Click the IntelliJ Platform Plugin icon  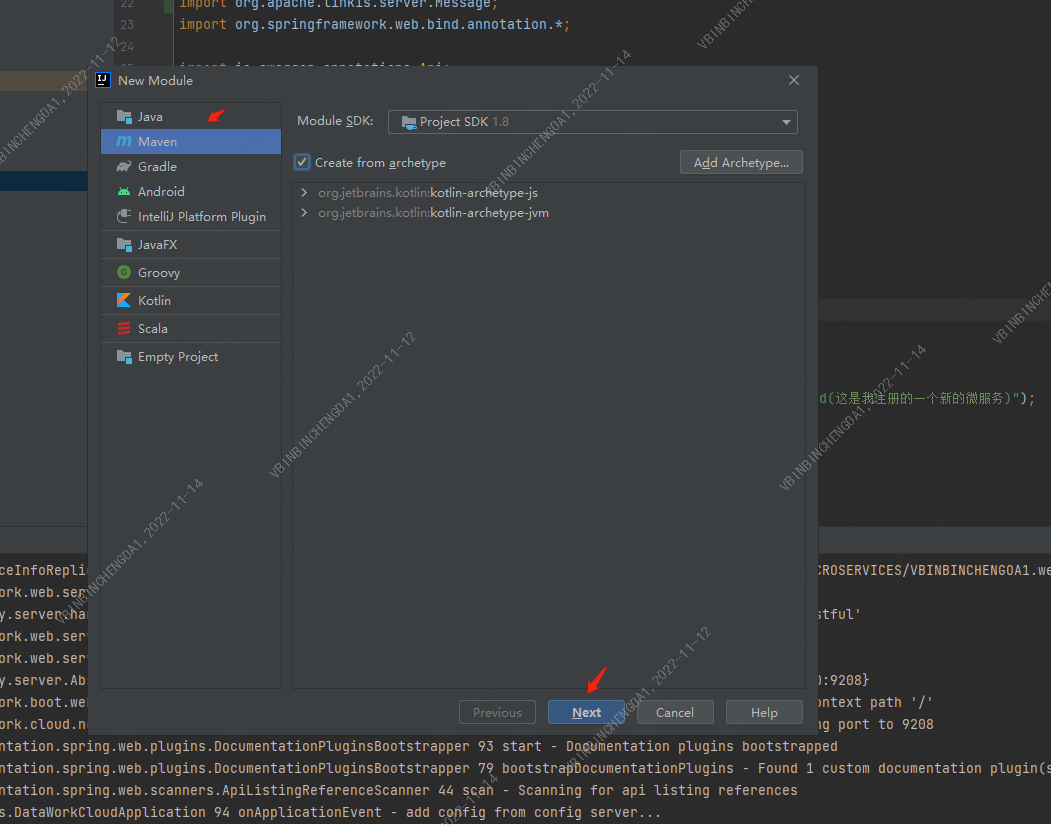(124, 217)
